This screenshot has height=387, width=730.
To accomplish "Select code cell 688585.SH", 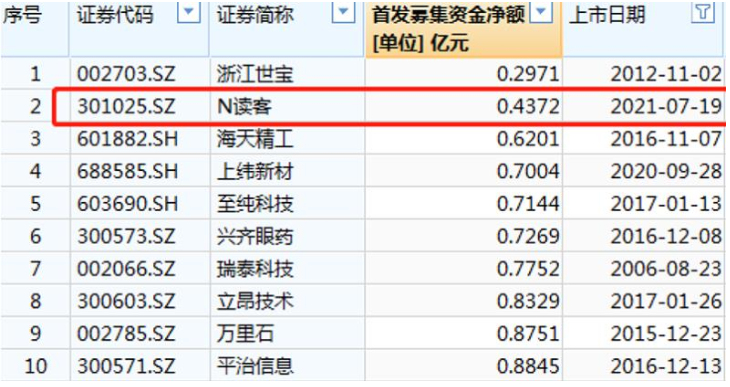I will (x=128, y=171).
